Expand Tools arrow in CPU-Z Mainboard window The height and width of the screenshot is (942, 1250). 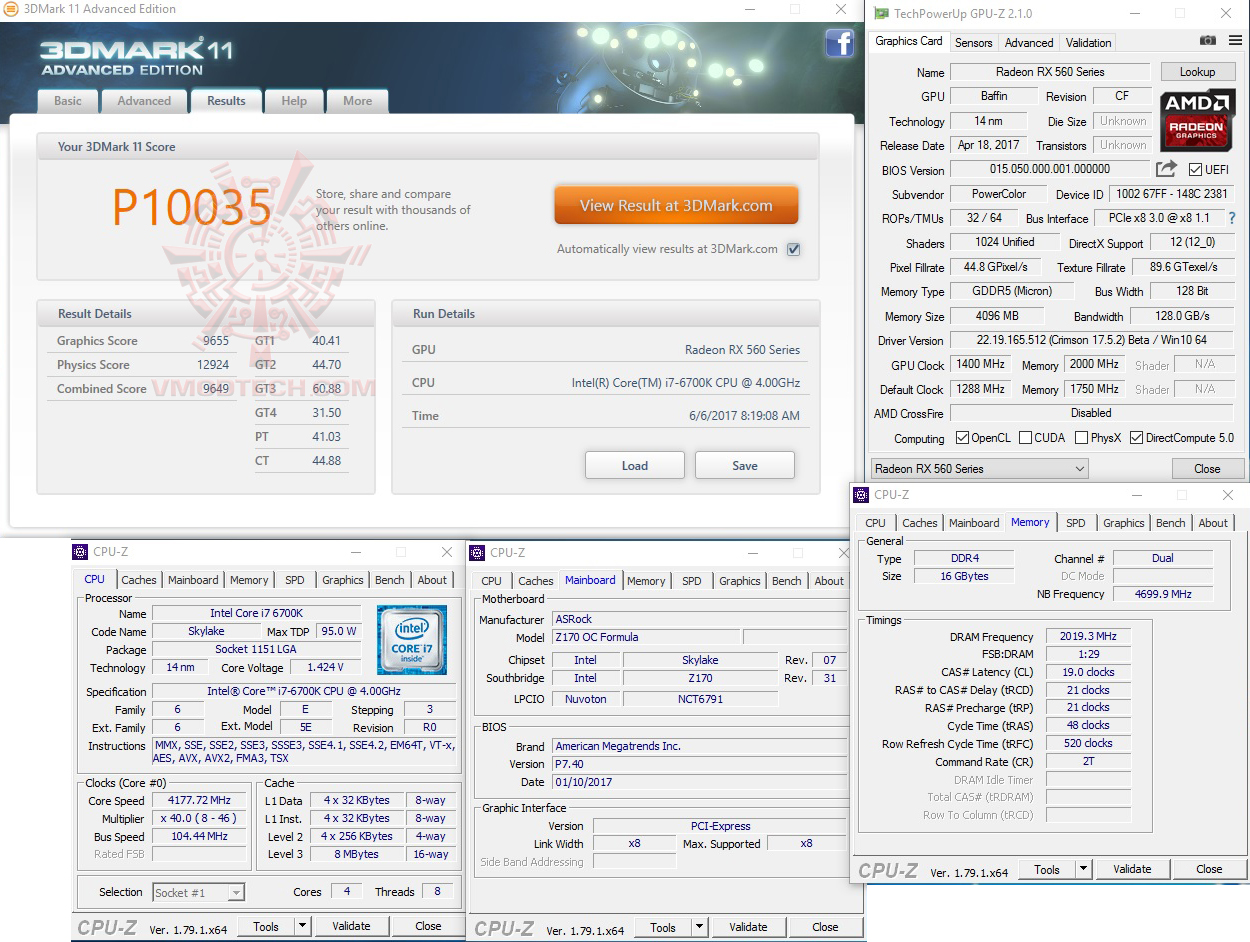(700, 928)
